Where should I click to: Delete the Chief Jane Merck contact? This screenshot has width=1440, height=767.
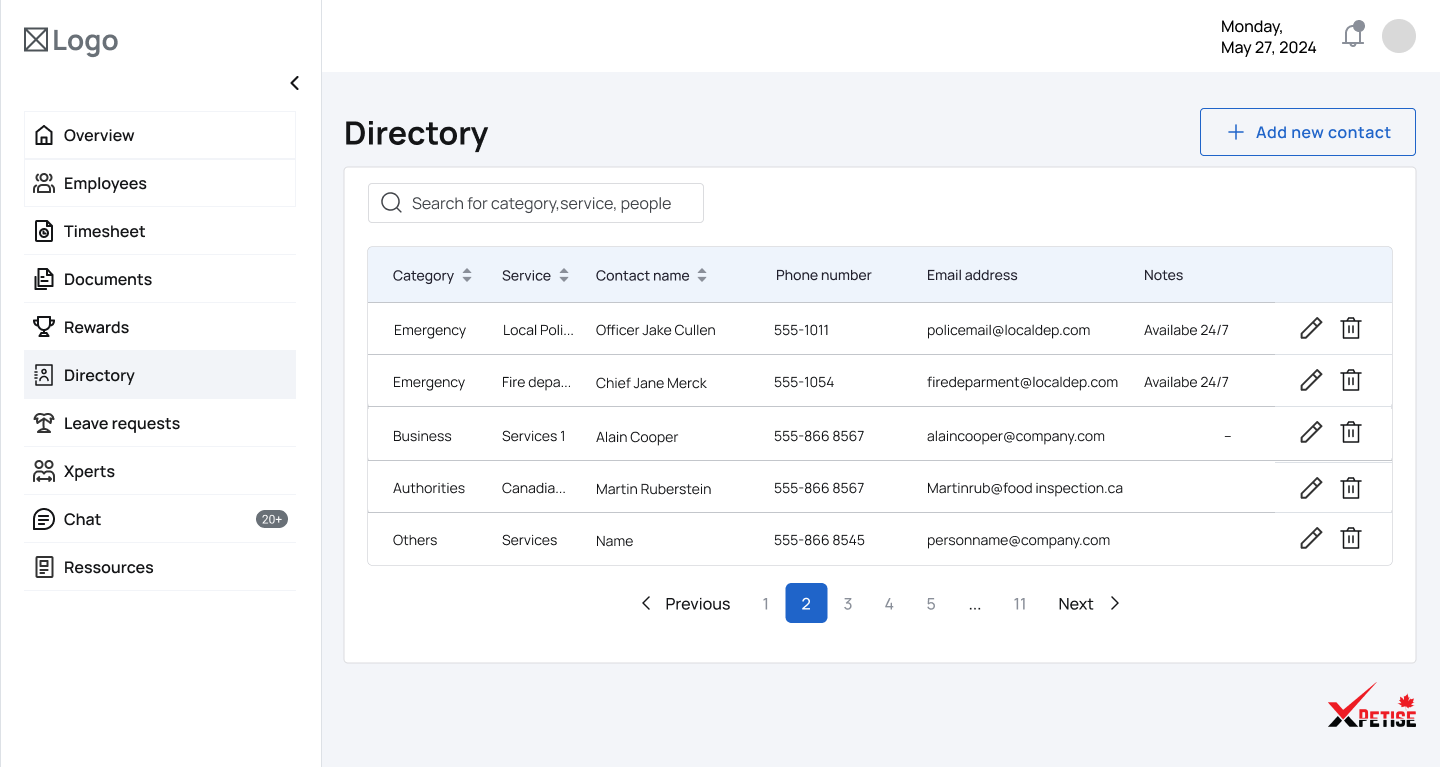tap(1351, 380)
